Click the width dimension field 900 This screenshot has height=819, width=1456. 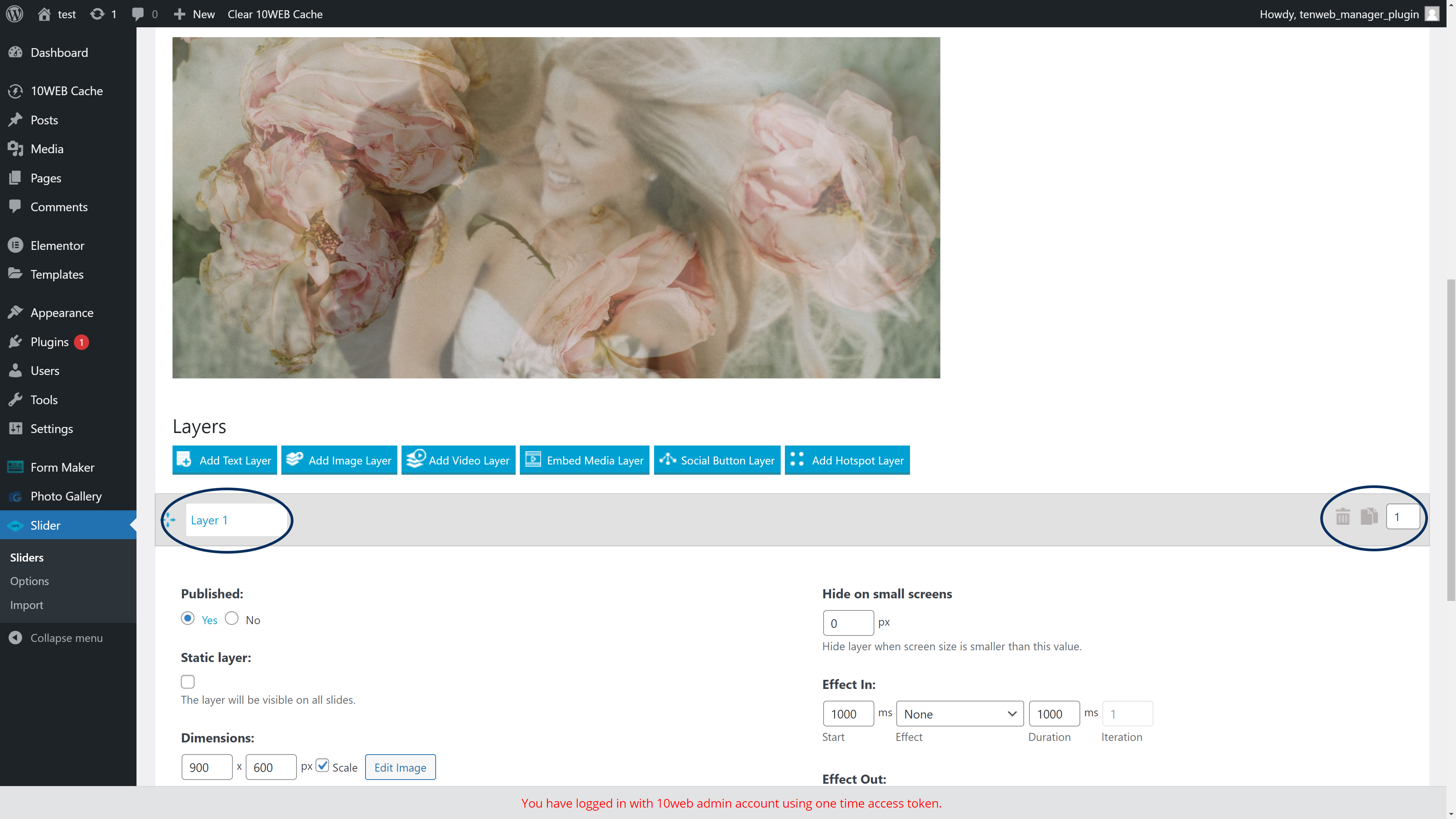pos(207,767)
